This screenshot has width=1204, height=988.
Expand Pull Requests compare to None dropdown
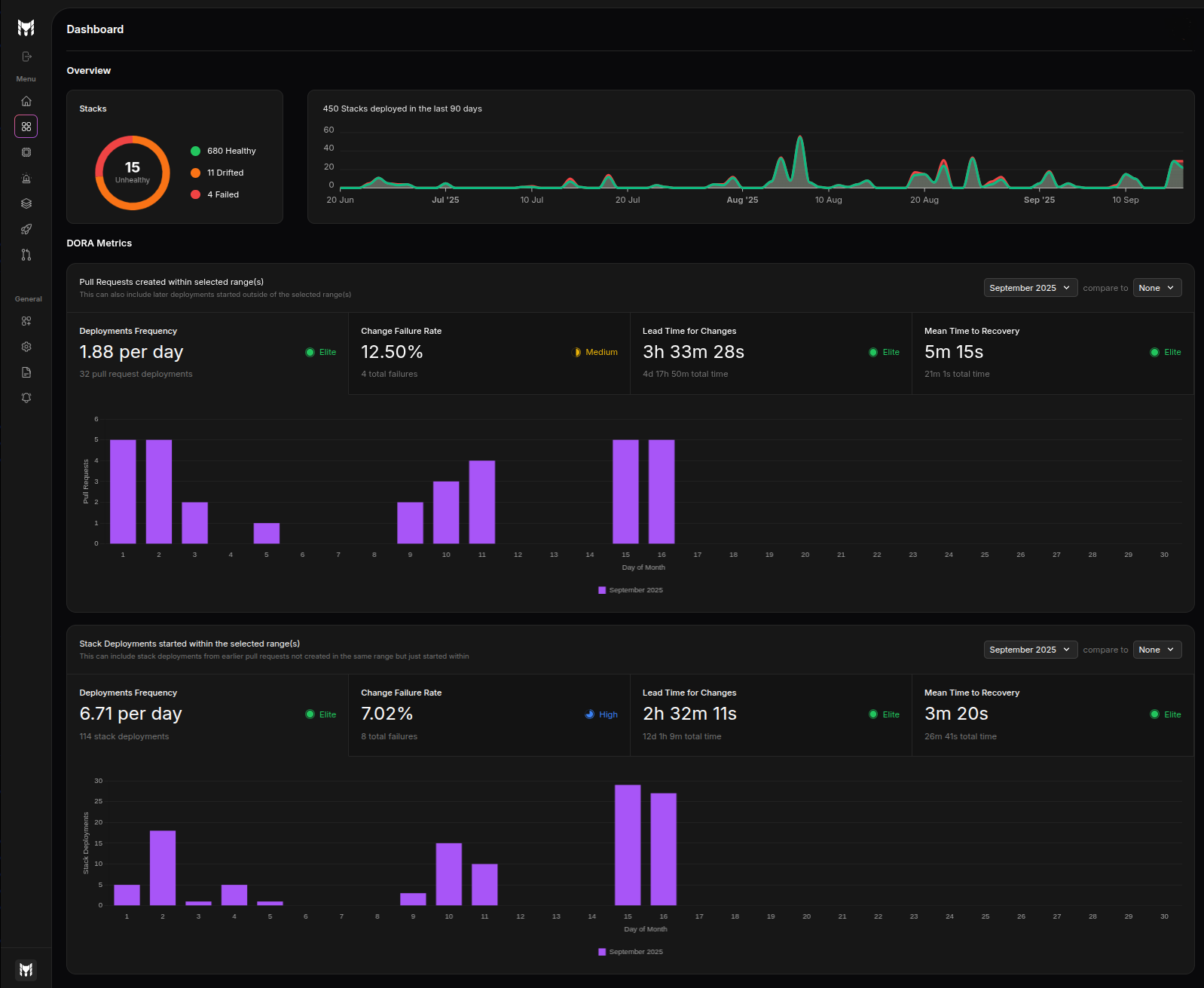point(1157,288)
